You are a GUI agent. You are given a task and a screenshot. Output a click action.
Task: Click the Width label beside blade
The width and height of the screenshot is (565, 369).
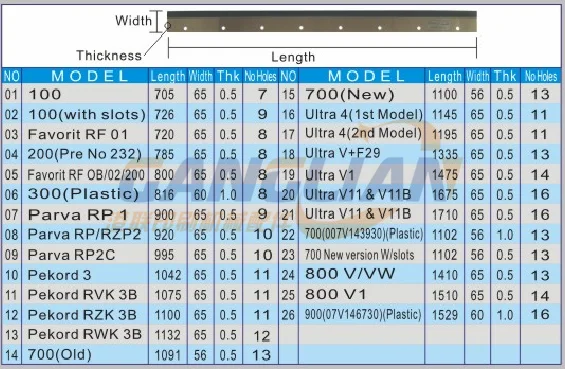[x=133, y=21]
